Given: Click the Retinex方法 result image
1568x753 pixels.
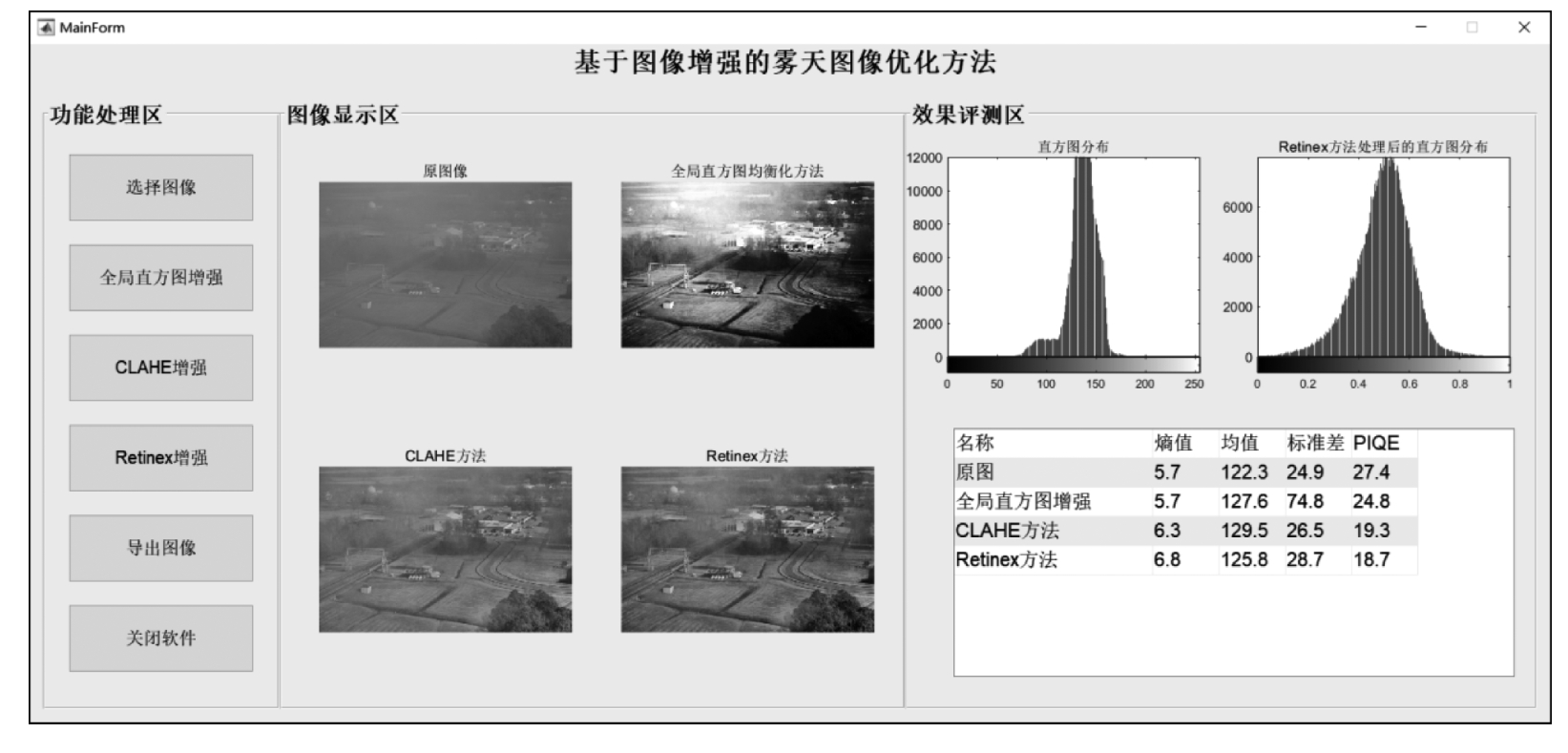Looking at the screenshot, I should (747, 549).
